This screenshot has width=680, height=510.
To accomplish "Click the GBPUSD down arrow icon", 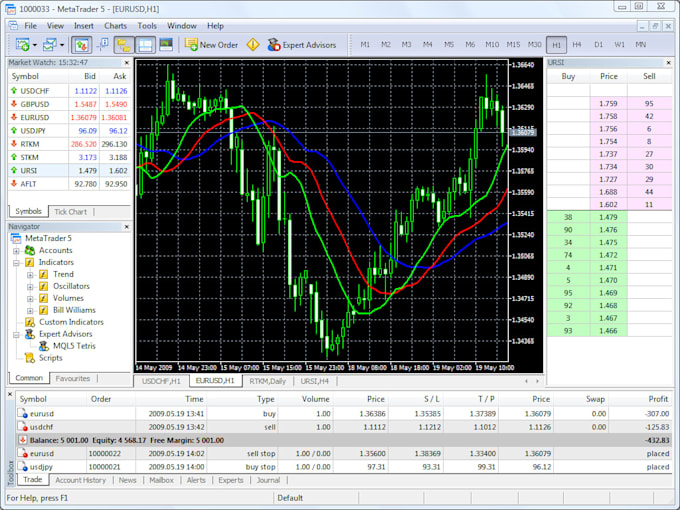I will tap(14, 104).
